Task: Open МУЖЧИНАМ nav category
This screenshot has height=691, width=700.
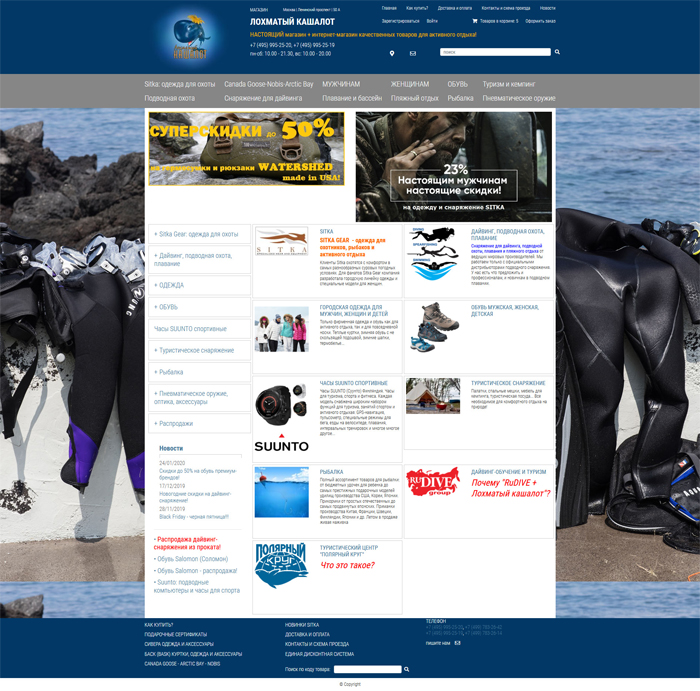Action: [x=341, y=84]
